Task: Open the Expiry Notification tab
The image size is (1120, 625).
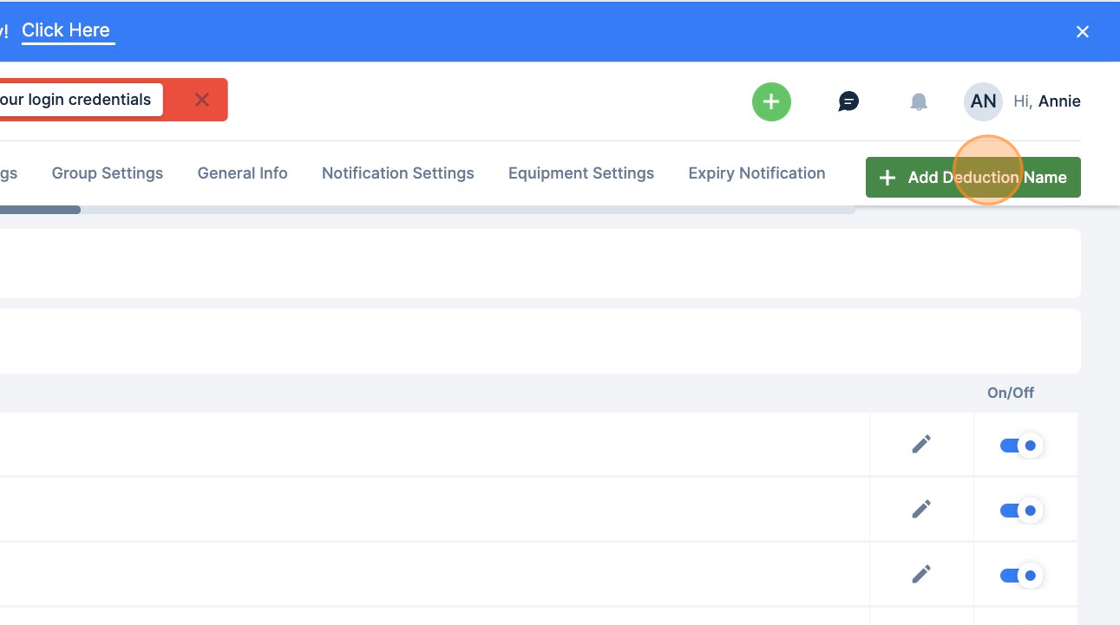Action: pos(756,173)
